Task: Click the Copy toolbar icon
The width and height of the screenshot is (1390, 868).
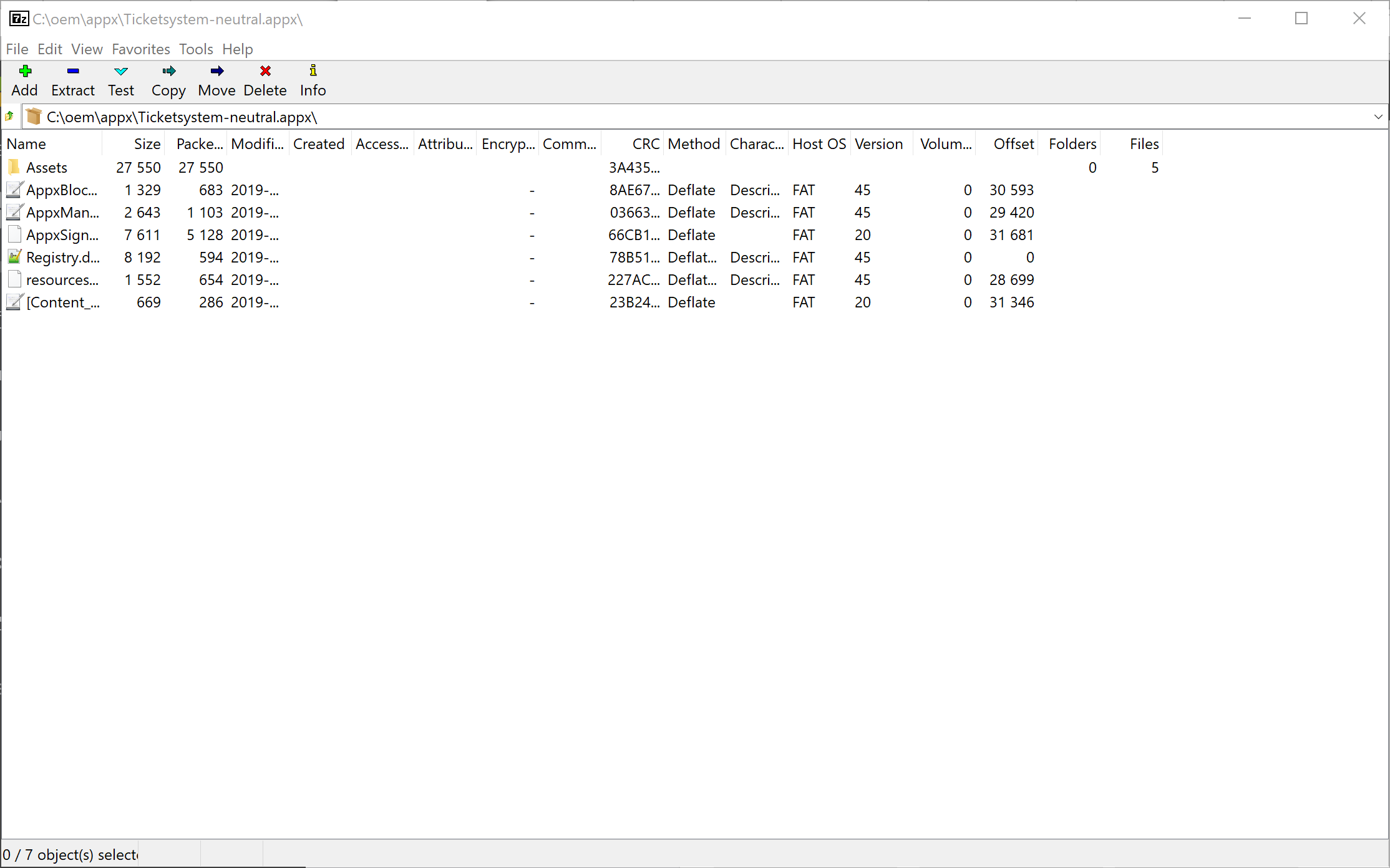Action: (x=167, y=80)
